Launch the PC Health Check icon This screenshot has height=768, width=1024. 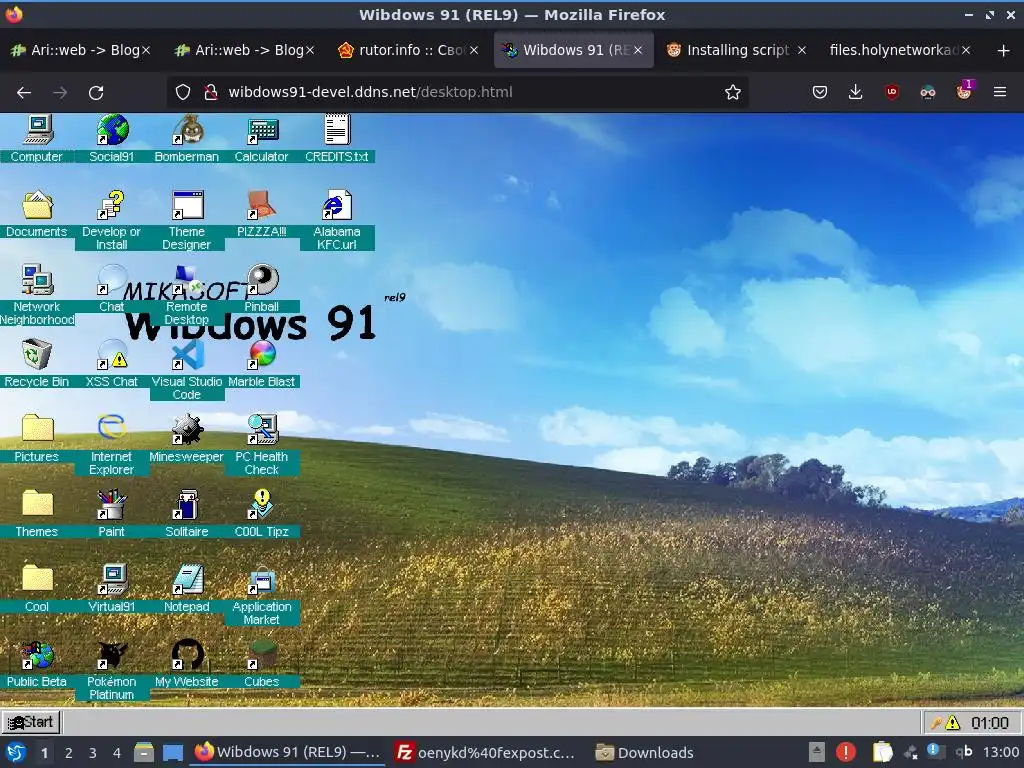pyautogui.click(x=263, y=429)
